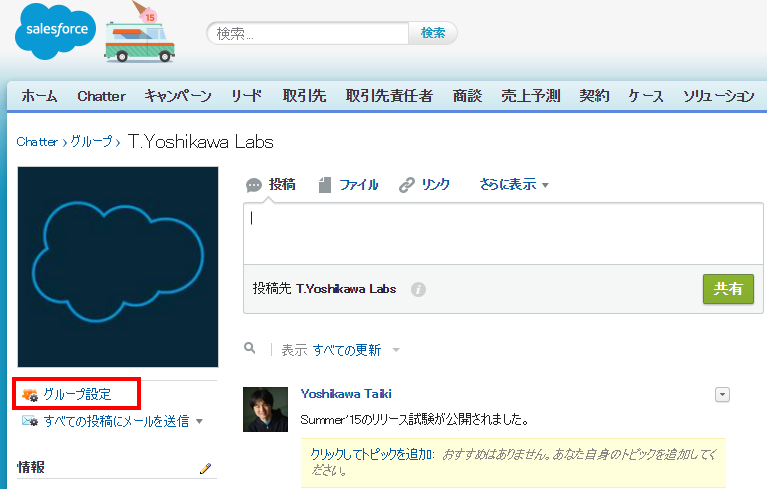Select the 取引先 tab
The height and width of the screenshot is (489, 767).
pos(304,96)
